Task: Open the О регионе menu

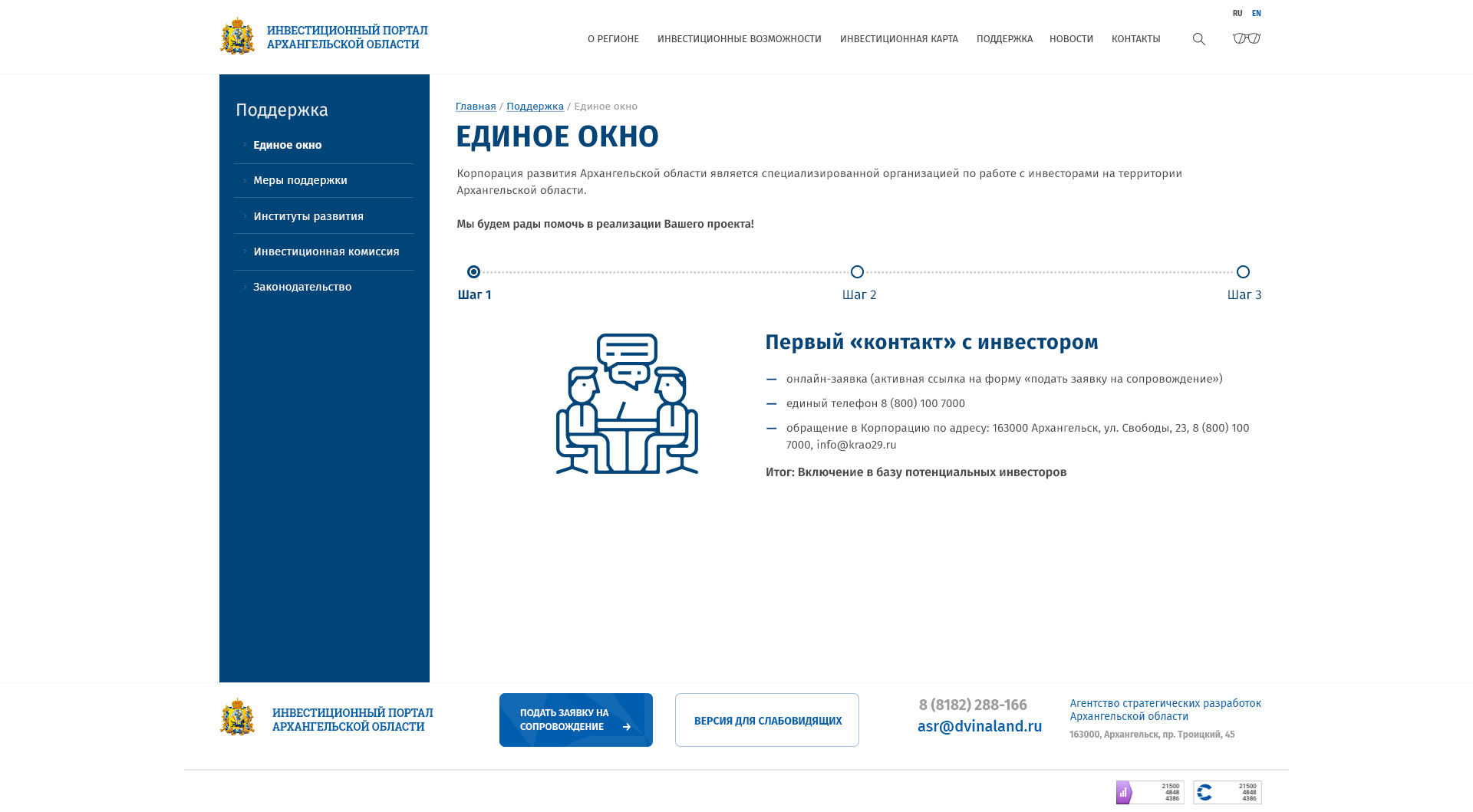Action: (613, 39)
